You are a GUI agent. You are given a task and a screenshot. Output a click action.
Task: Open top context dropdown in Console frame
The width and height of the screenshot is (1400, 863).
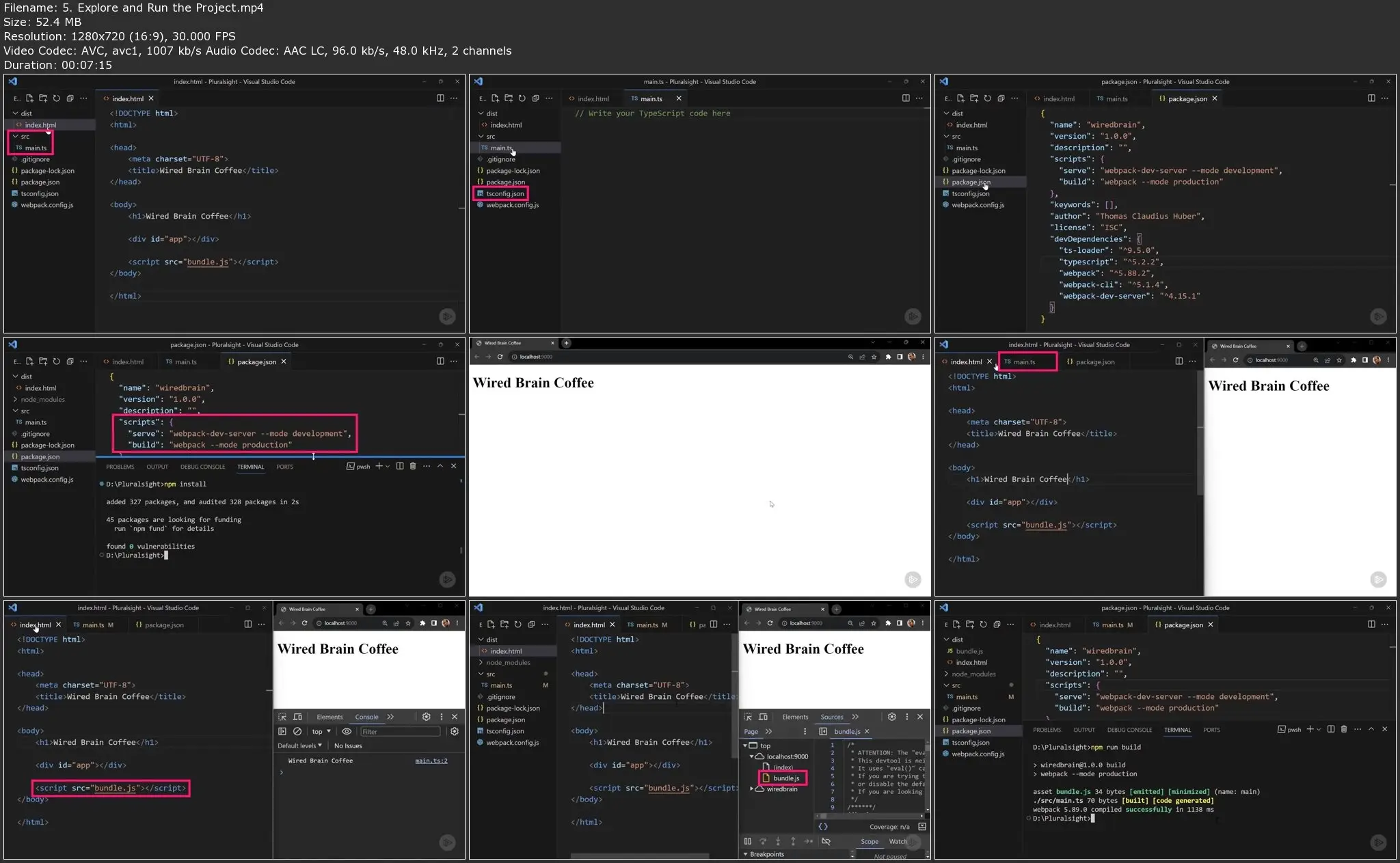point(321,731)
